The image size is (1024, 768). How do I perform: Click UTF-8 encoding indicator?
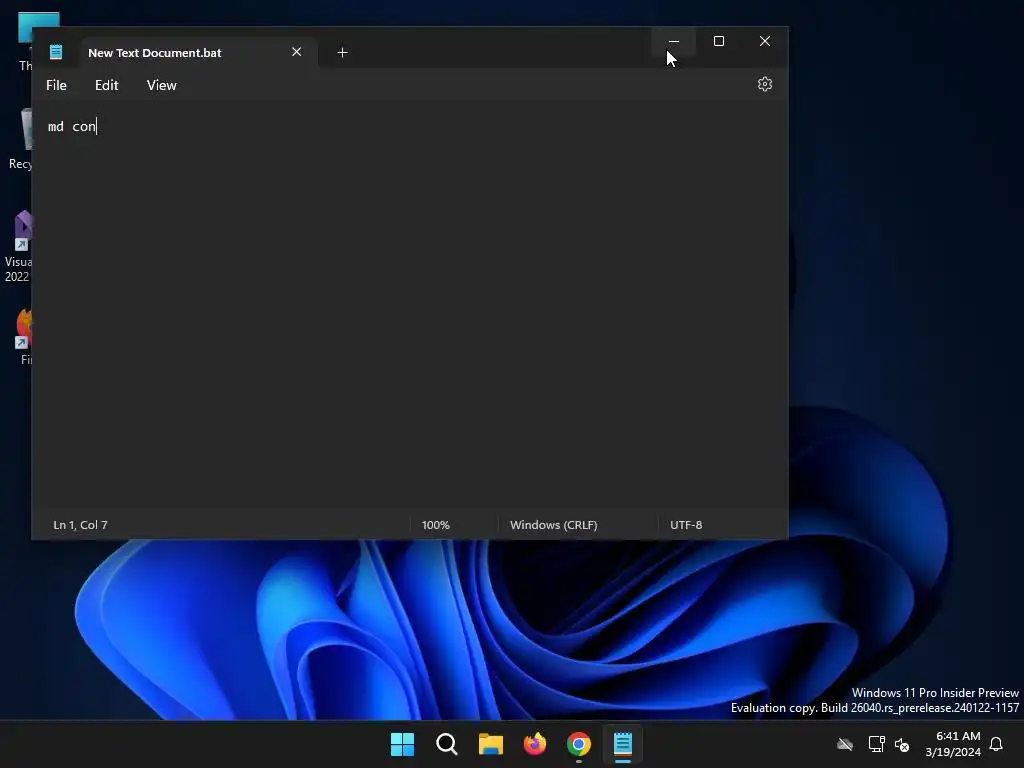(x=686, y=524)
